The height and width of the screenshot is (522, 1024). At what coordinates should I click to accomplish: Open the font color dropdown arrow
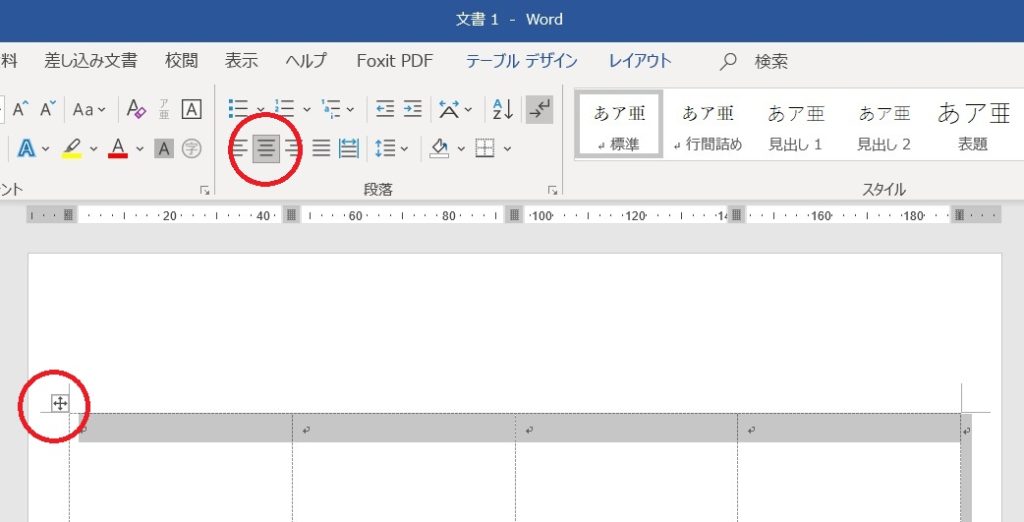pos(140,150)
